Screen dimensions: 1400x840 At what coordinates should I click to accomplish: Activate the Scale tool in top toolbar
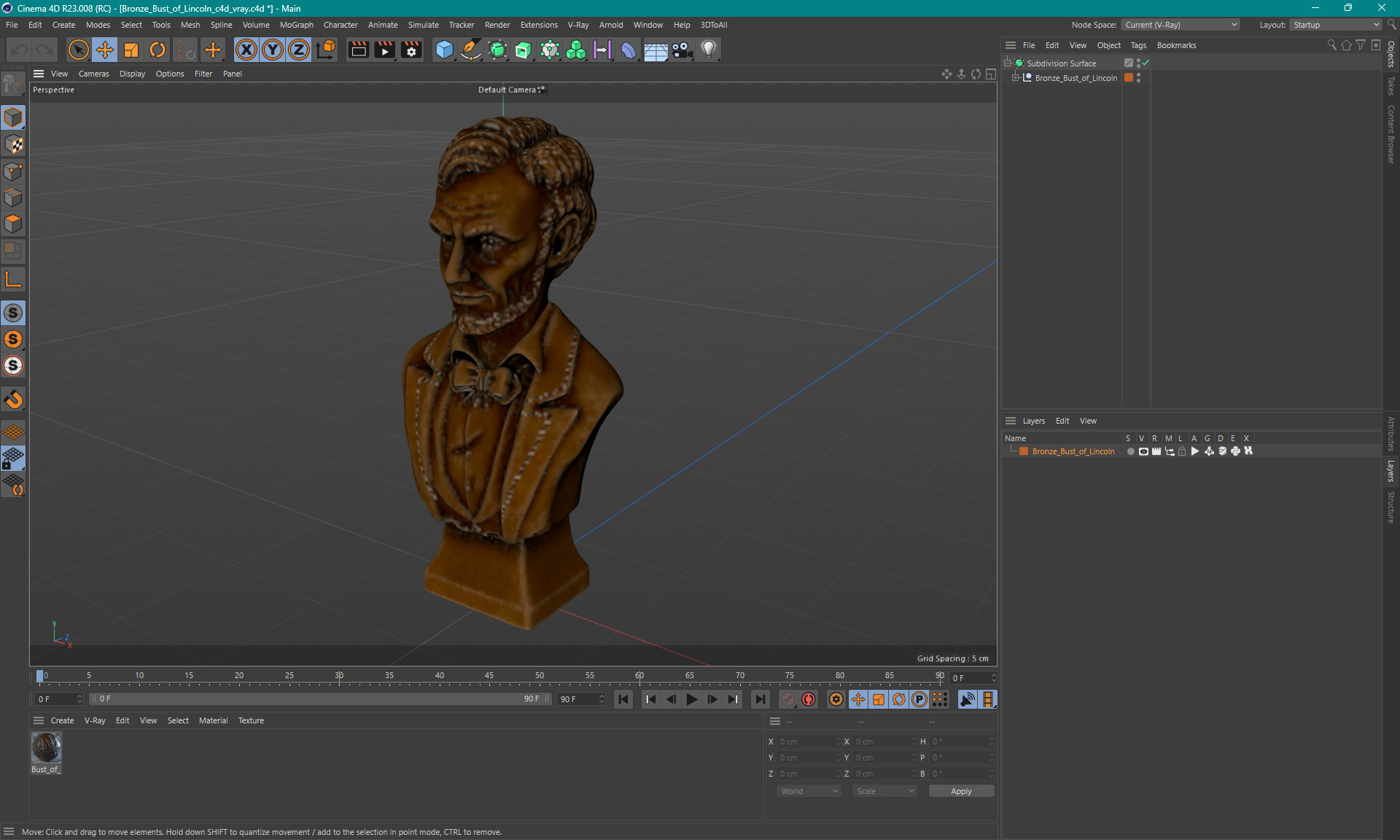(131, 50)
